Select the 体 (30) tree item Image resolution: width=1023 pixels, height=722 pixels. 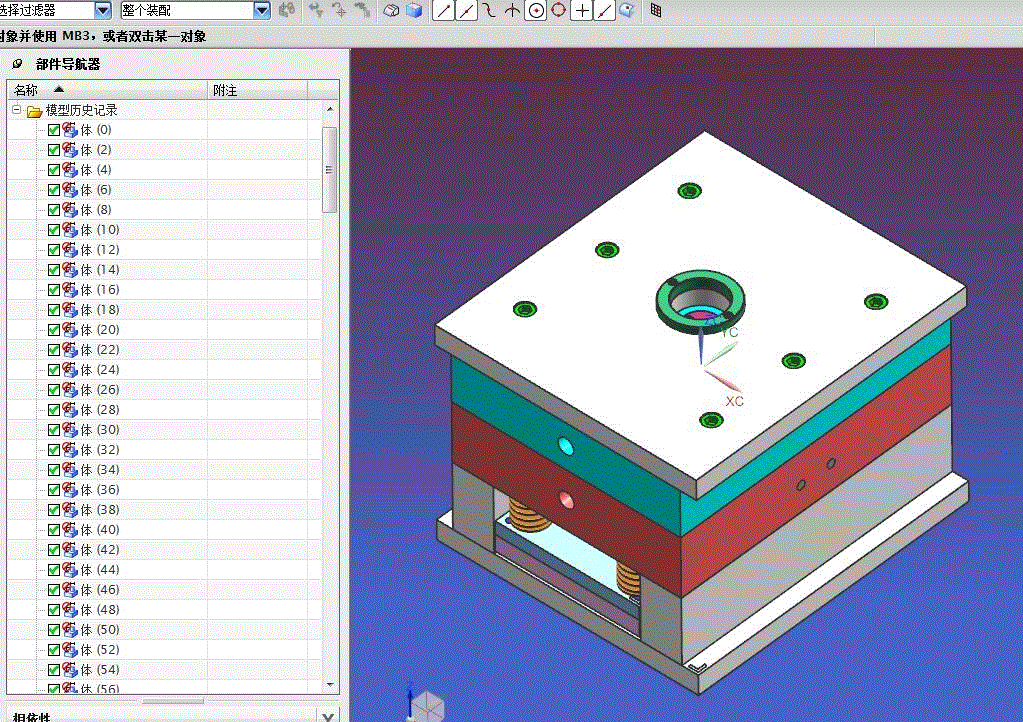pos(100,430)
